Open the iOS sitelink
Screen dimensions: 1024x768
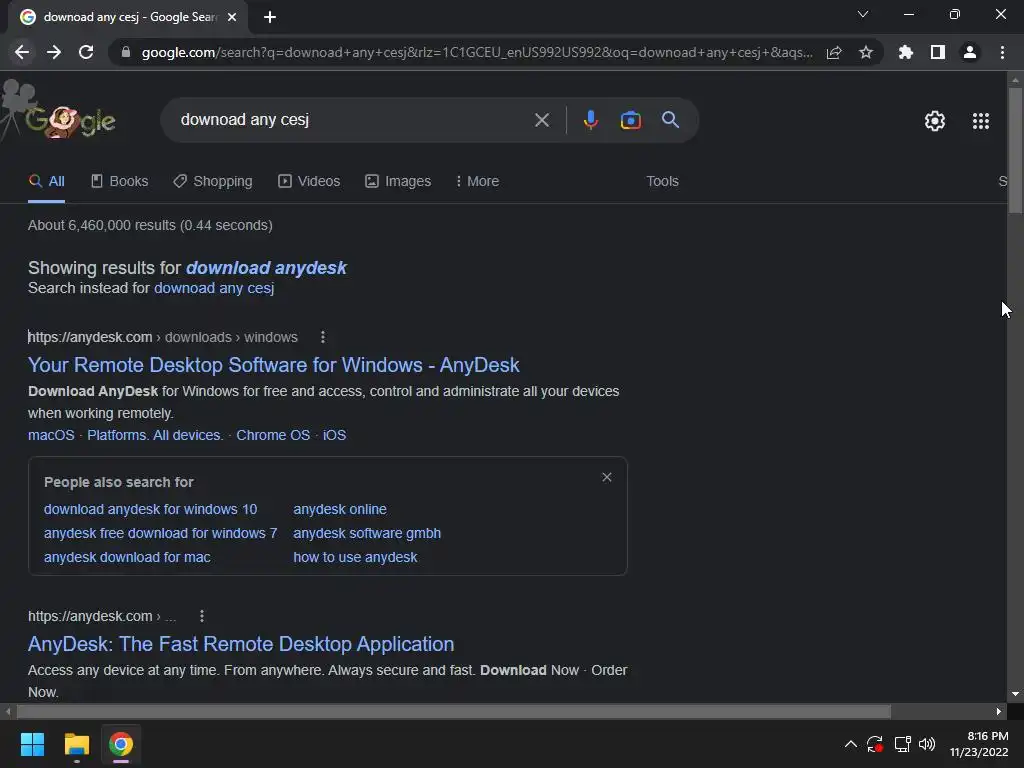tap(334, 436)
